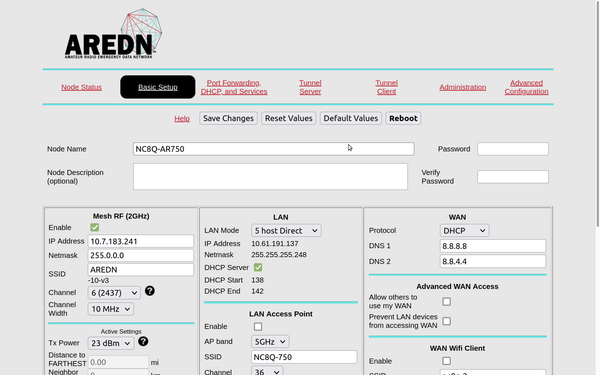Click into the Node Name field
Image resolution: width=600 pixels, height=375 pixels.
click(274, 149)
